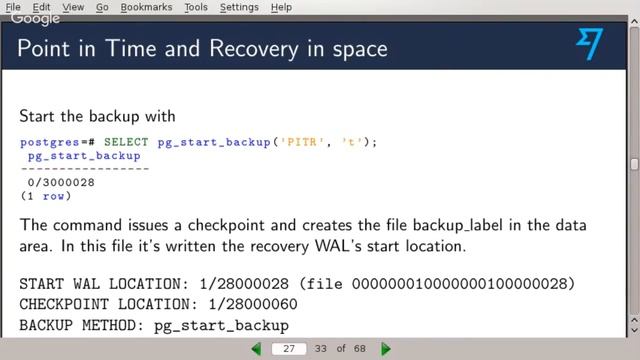Click the vertical scrollbar handle
Image resolution: width=640 pixels, height=360 pixels.
(634, 164)
